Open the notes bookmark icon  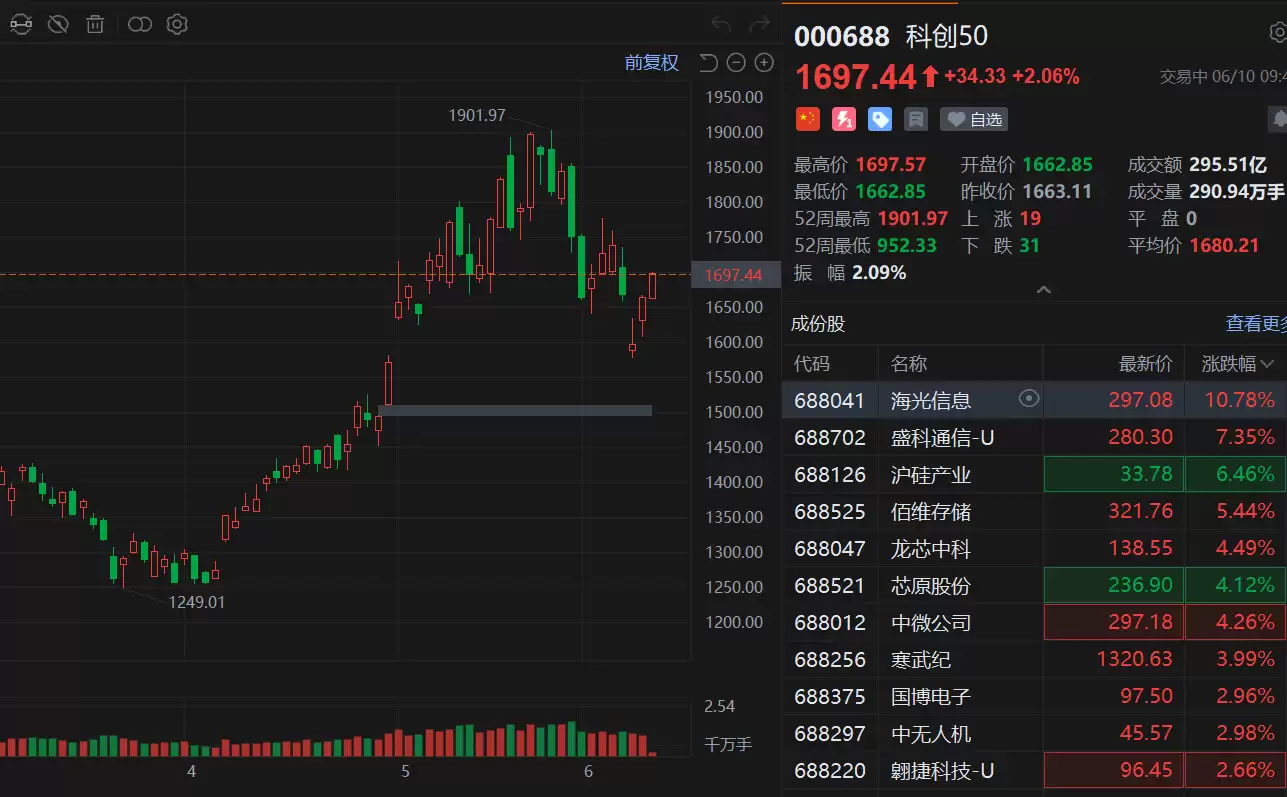tap(915, 119)
